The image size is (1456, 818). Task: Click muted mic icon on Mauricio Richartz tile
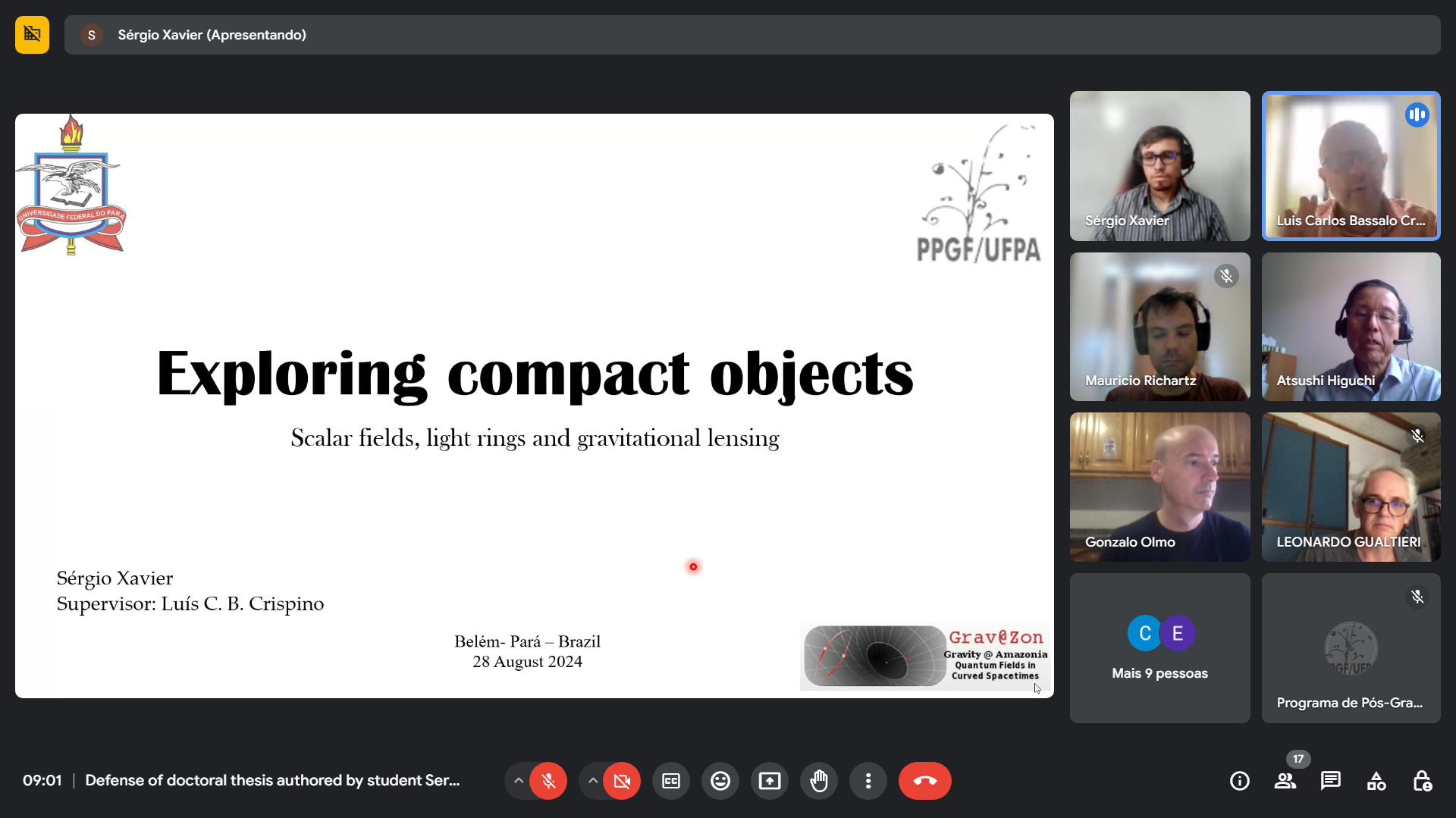(x=1226, y=276)
